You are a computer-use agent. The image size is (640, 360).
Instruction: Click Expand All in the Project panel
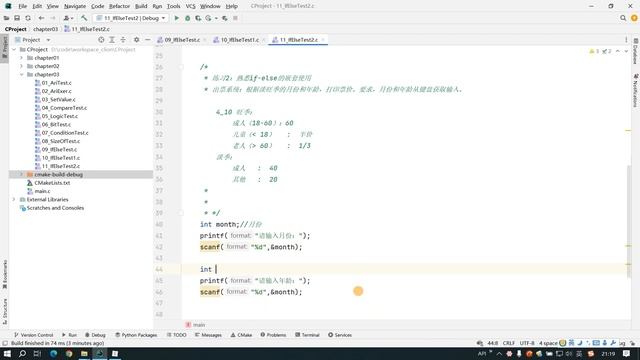tap(112, 40)
